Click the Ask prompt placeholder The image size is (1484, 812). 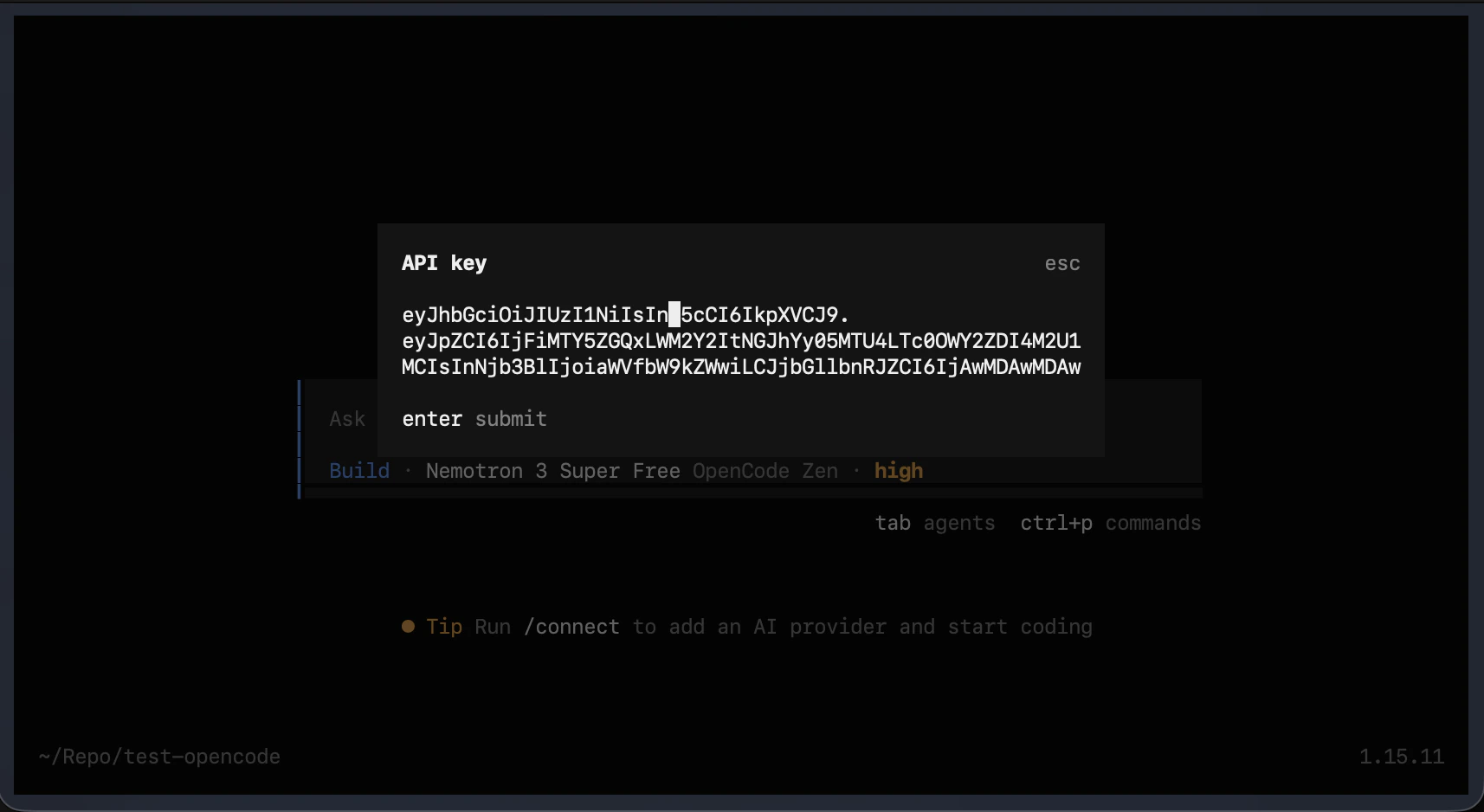(347, 419)
